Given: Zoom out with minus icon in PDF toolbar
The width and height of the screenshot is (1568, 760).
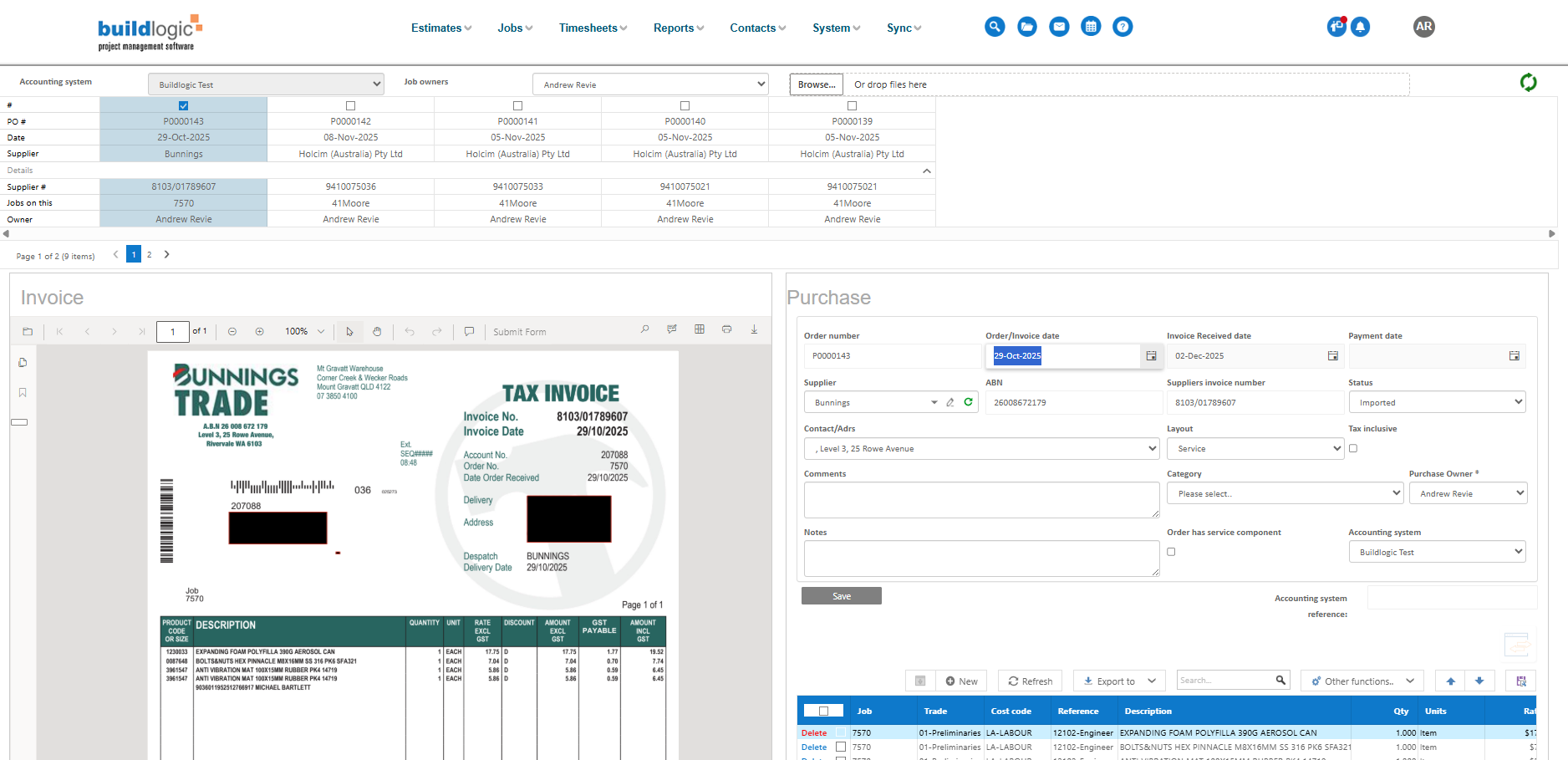Looking at the screenshot, I should tap(232, 331).
